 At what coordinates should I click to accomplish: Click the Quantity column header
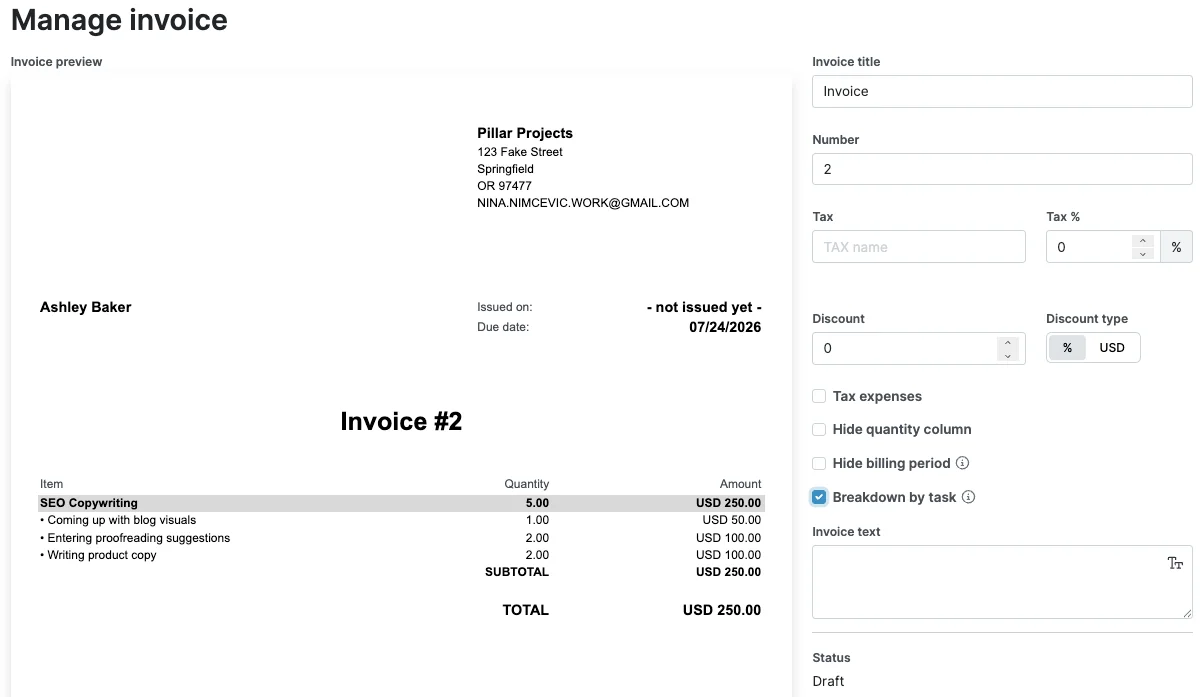click(x=526, y=484)
